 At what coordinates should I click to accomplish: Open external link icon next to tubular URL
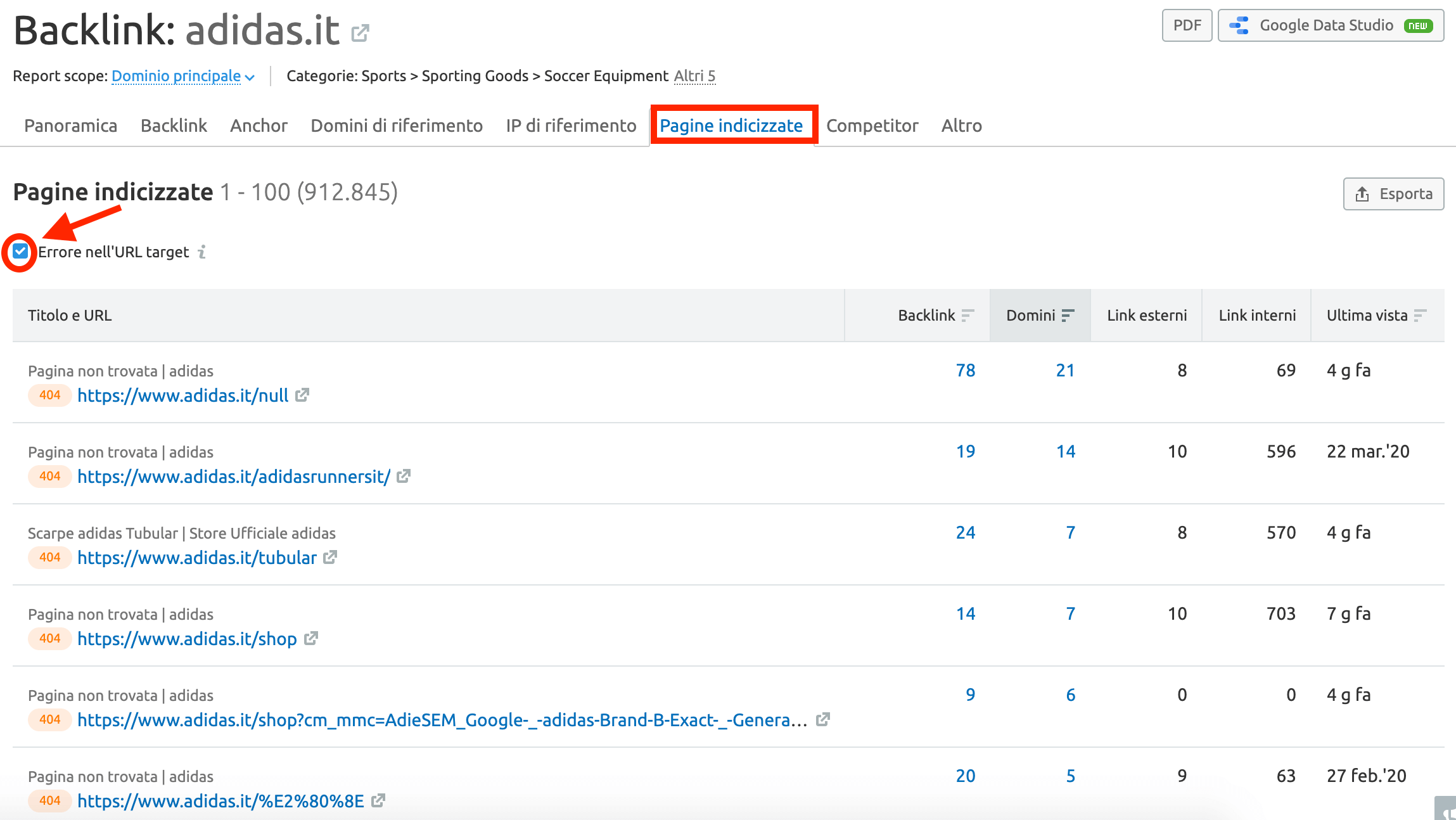pos(330,557)
